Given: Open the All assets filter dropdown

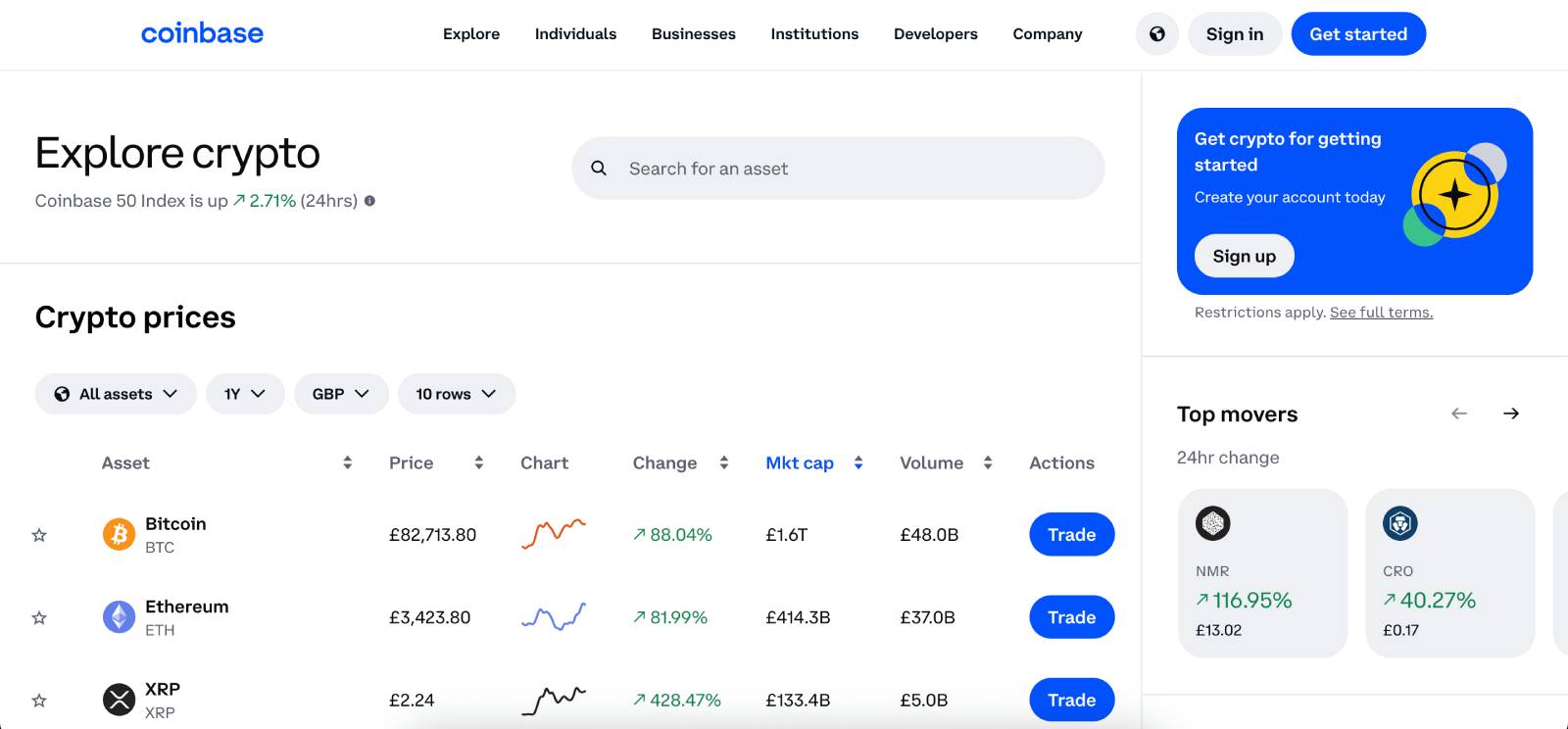Looking at the screenshot, I should click(116, 394).
